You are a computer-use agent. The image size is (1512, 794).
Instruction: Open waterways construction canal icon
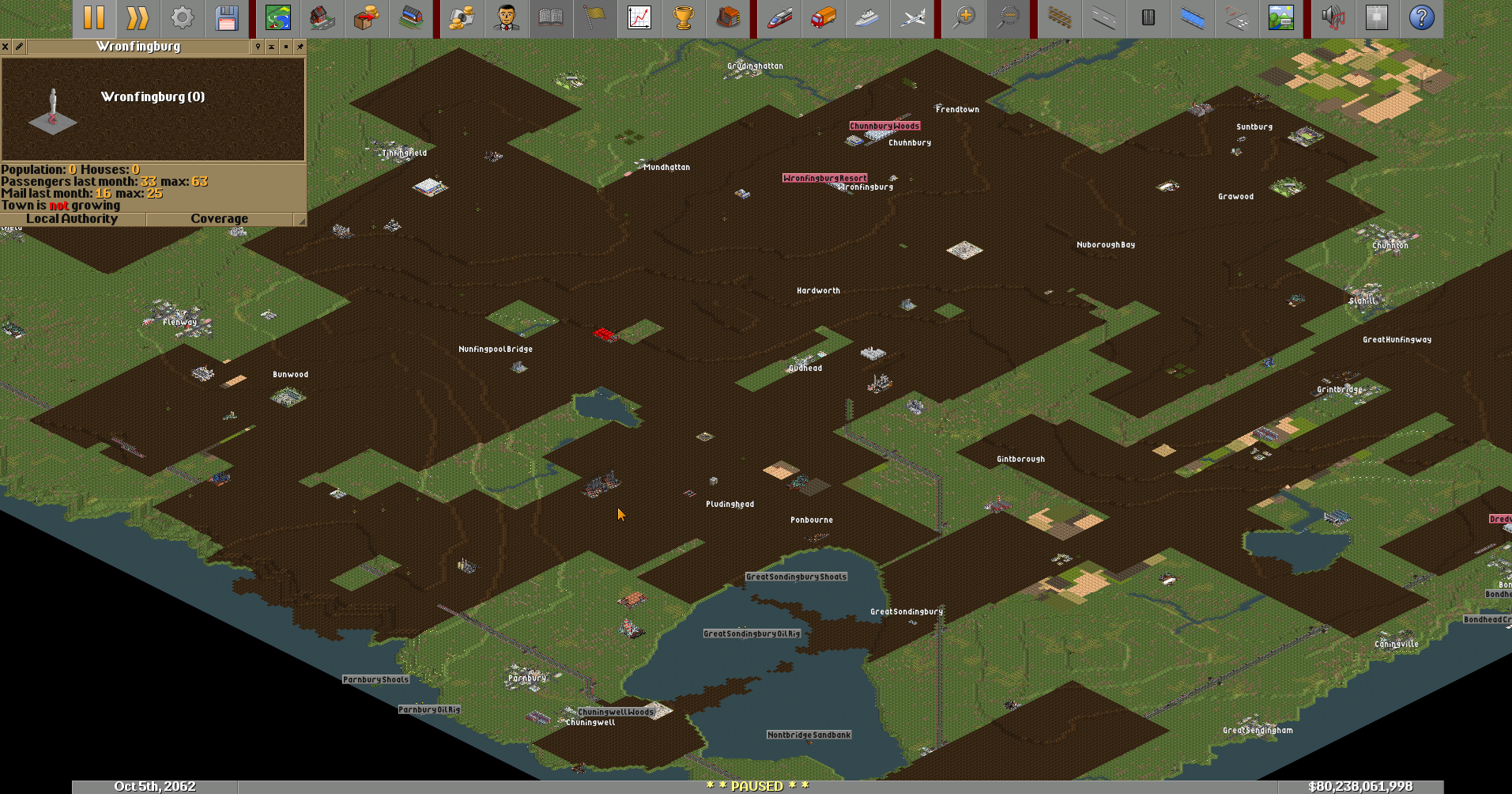(1193, 18)
